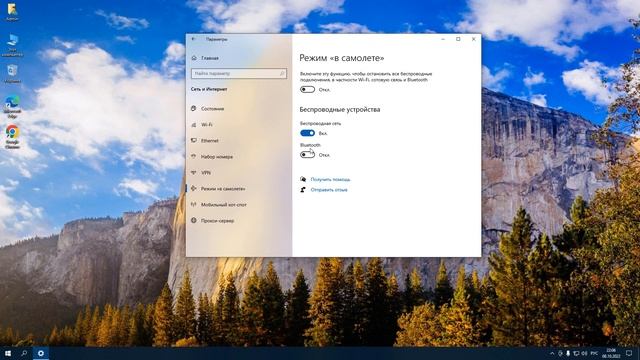Open the notification center icon

(x=629, y=353)
